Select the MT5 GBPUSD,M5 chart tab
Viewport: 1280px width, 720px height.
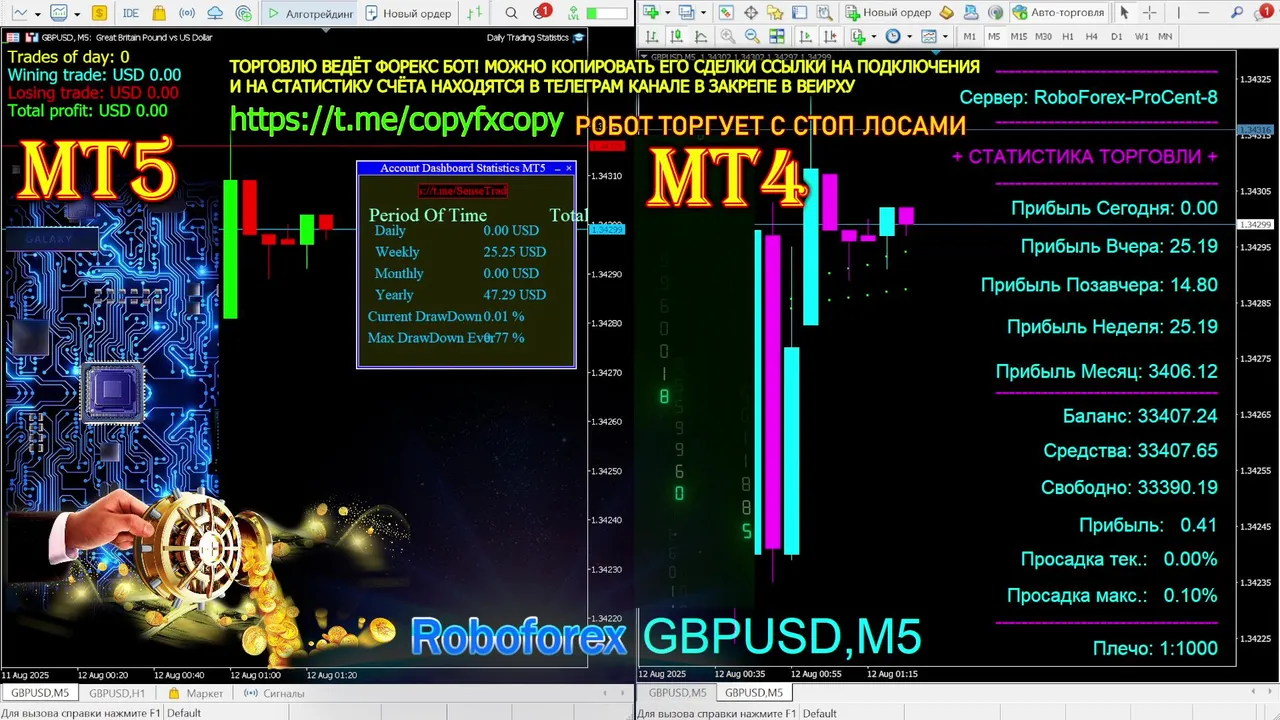(x=40, y=693)
